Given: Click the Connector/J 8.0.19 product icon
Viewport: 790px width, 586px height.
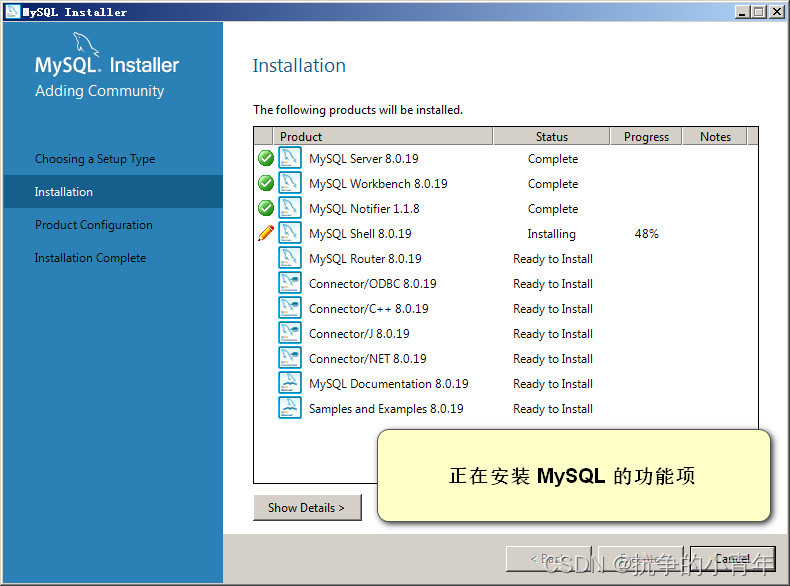Looking at the screenshot, I should pos(290,333).
